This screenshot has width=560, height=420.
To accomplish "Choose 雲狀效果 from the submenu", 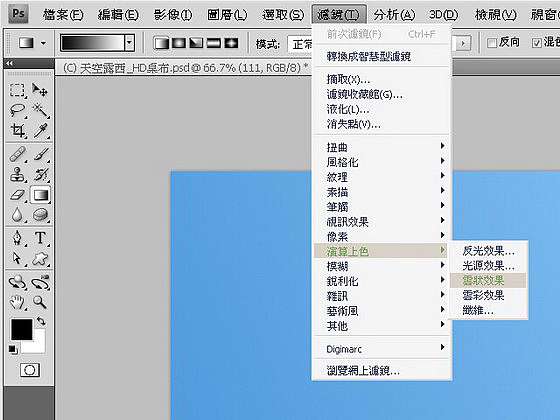I will pos(488,280).
